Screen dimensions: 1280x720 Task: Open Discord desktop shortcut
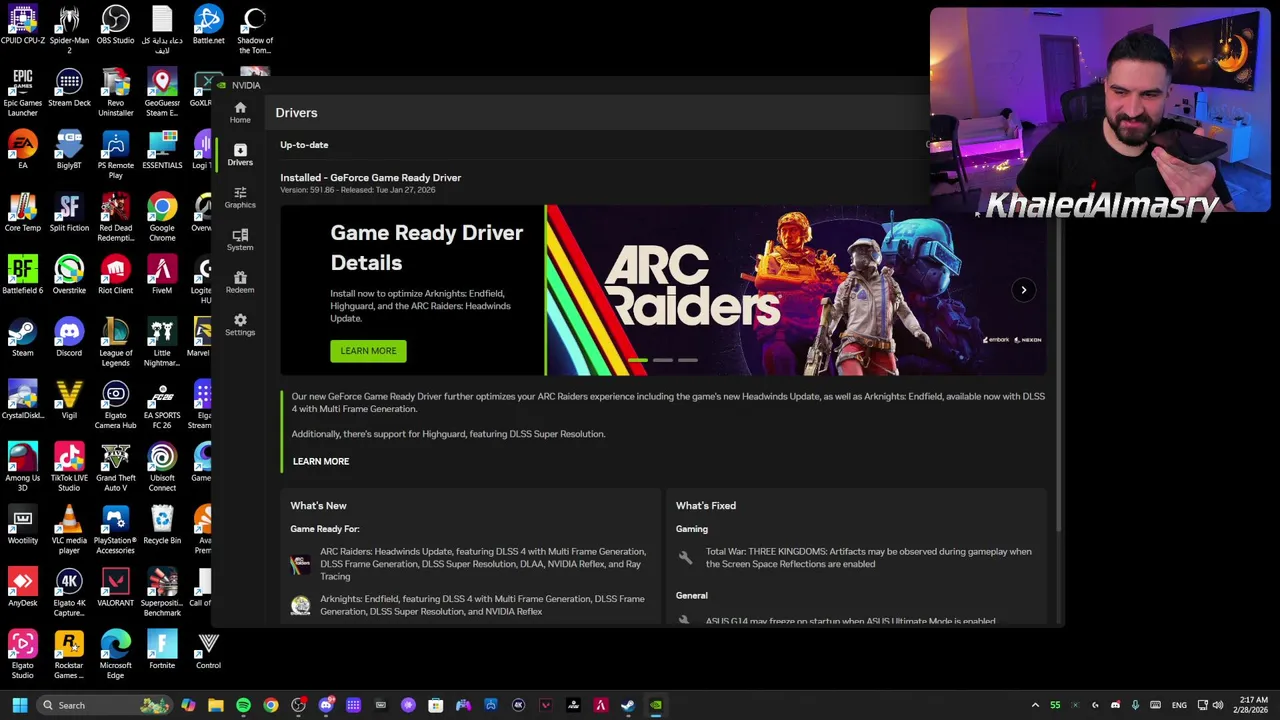coord(69,338)
